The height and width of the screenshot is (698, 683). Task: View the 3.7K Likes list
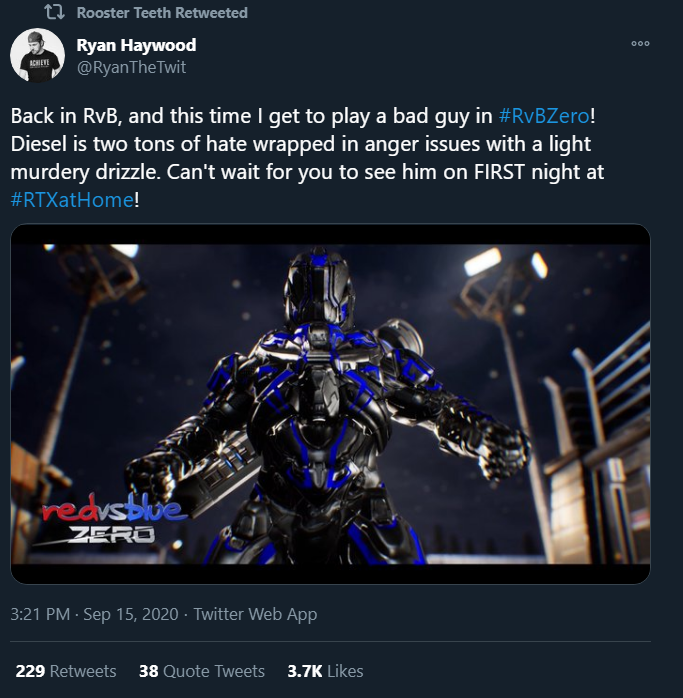[325, 671]
